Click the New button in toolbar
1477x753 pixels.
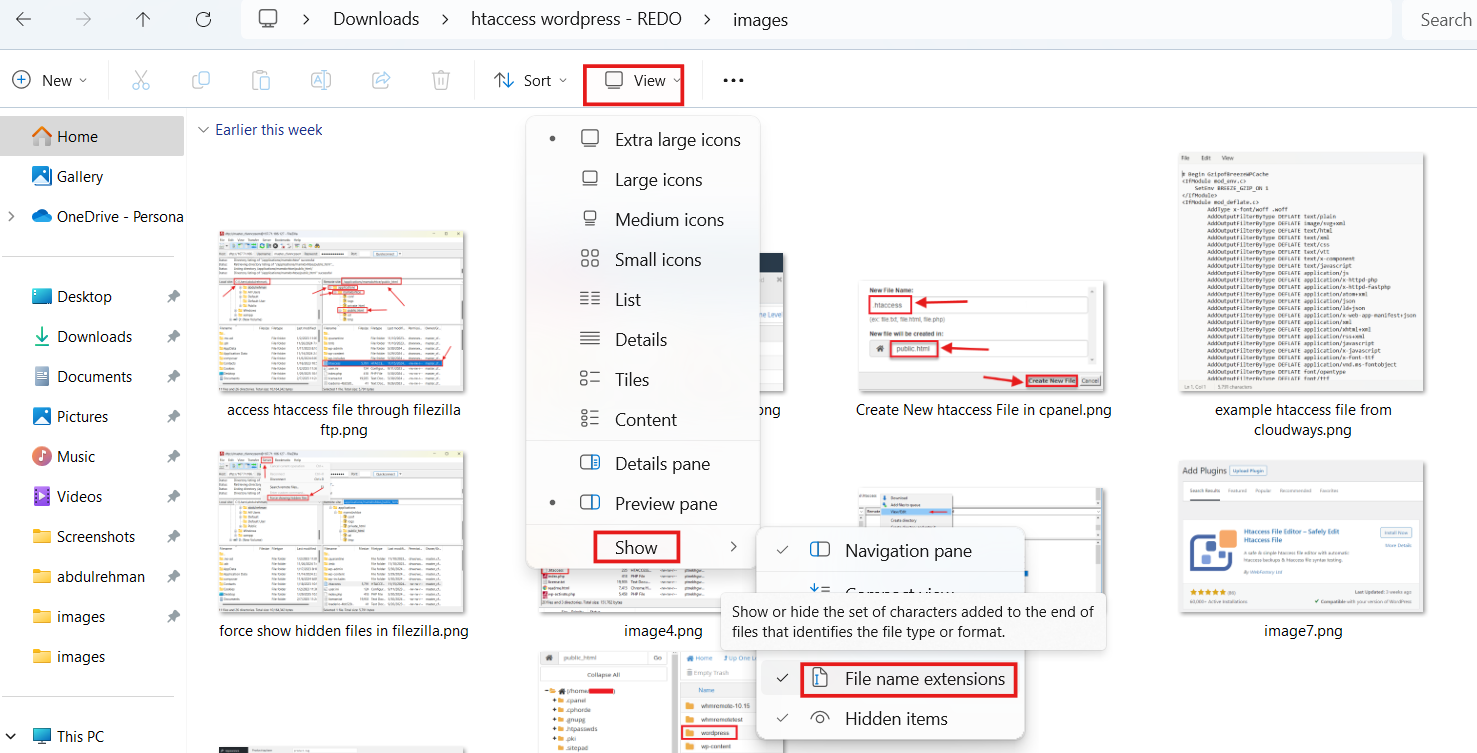[49, 80]
